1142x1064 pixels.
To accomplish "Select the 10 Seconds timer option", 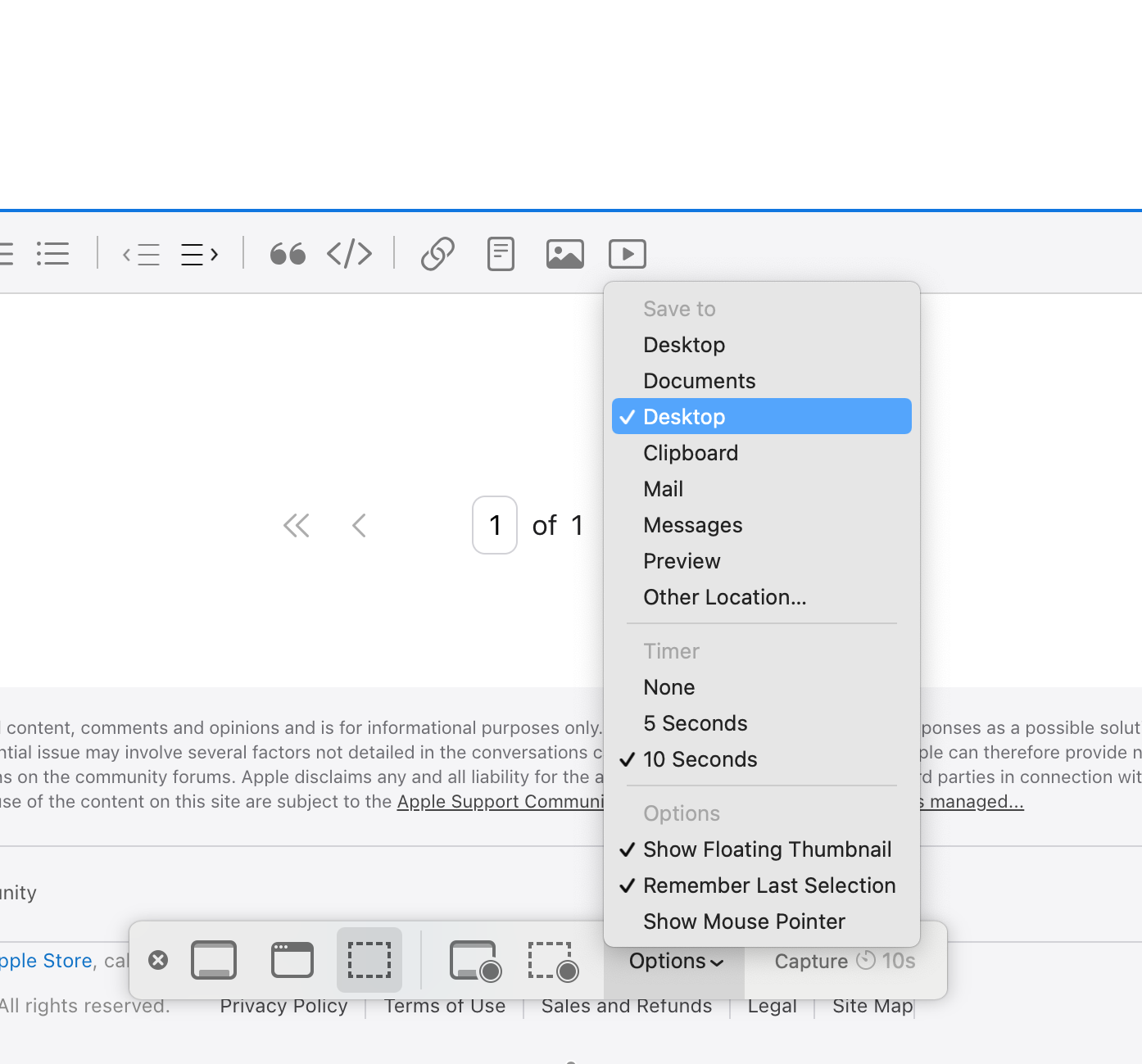I will coord(762,758).
